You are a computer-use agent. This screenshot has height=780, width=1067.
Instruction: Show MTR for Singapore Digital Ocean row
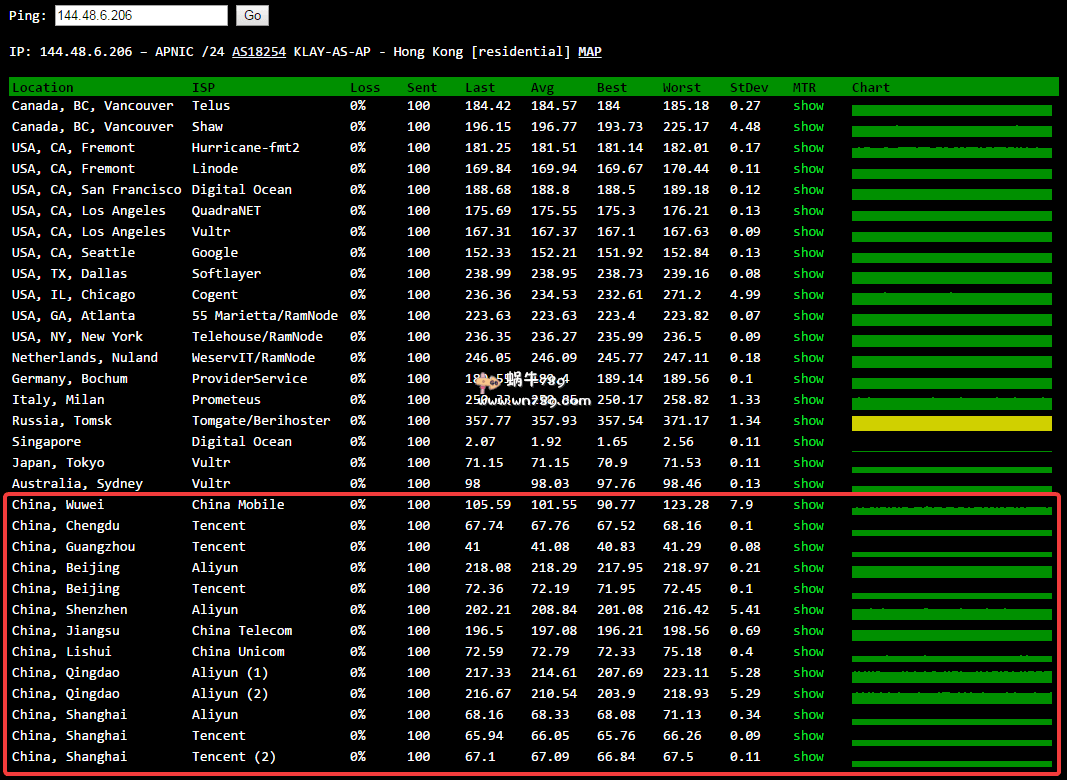pyautogui.click(x=808, y=442)
